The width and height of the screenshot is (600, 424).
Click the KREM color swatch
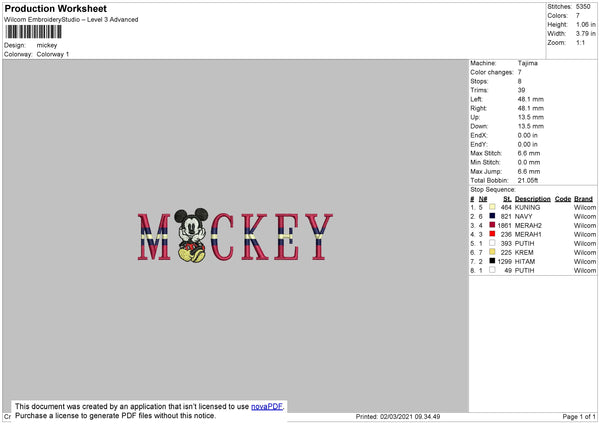point(492,252)
